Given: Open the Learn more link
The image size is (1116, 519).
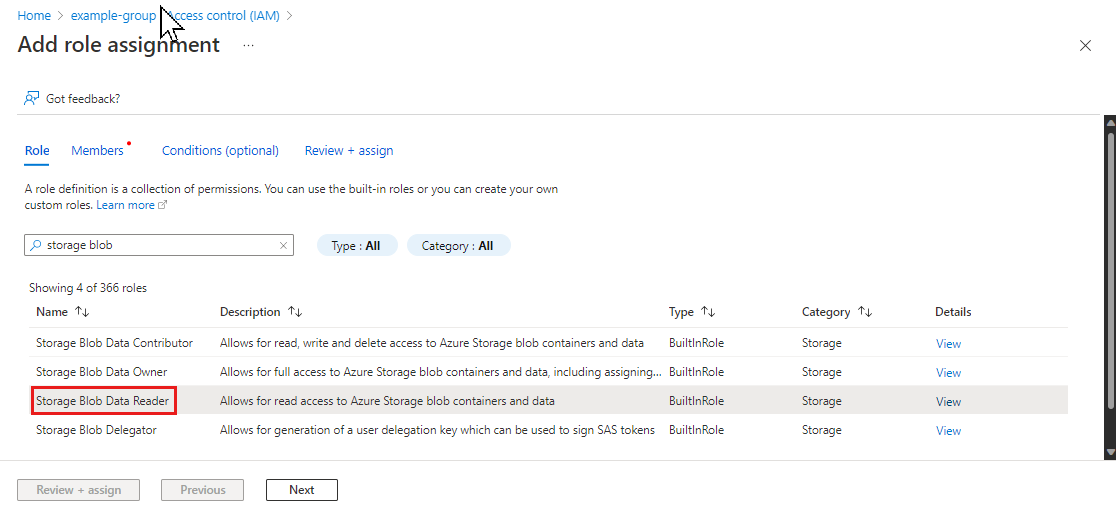Looking at the screenshot, I should (125, 205).
